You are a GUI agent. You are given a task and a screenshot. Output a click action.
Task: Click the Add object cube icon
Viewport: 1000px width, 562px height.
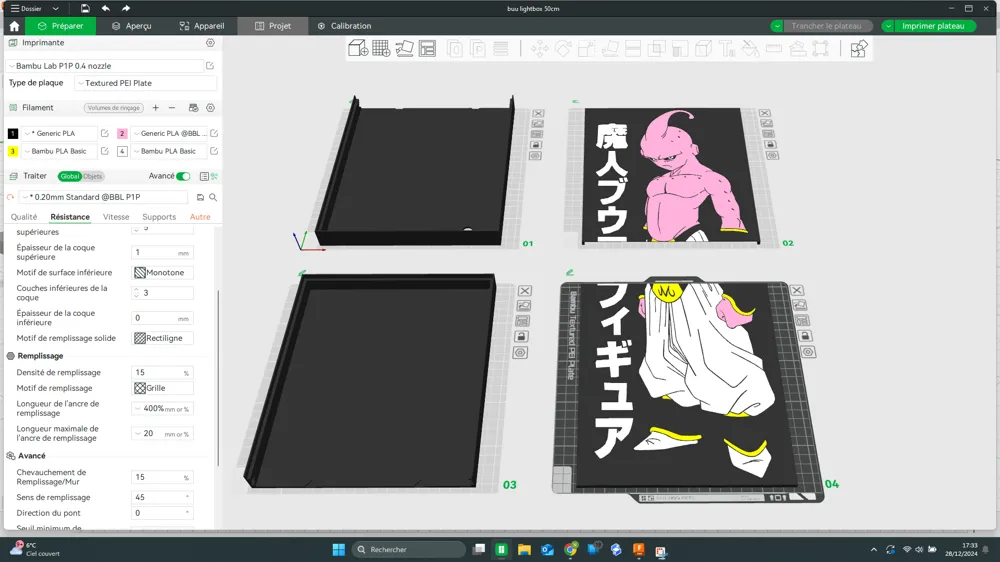[358, 48]
